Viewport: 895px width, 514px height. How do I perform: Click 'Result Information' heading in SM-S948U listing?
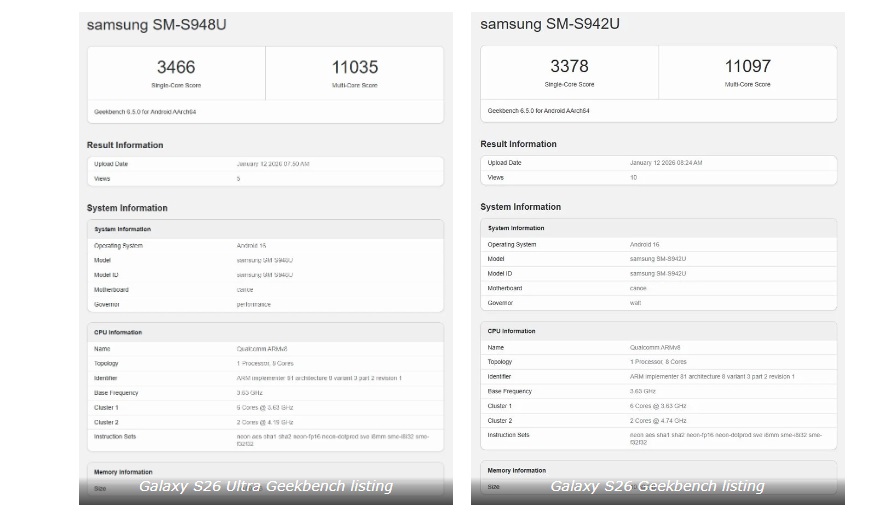125,145
